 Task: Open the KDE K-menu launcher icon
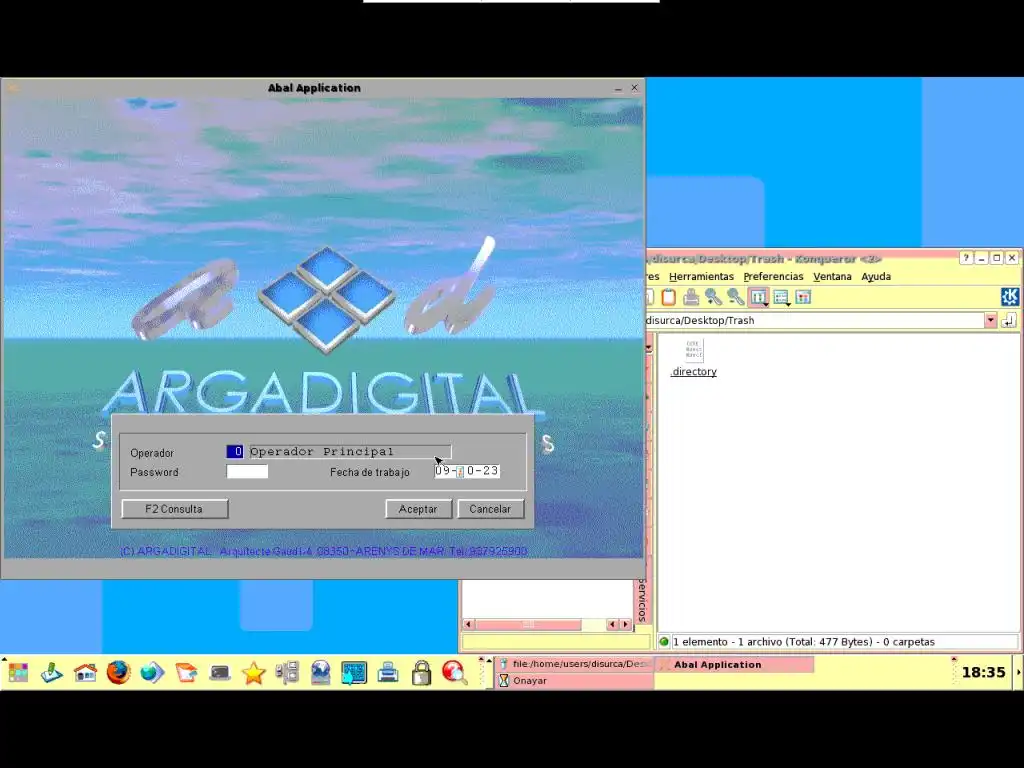(x=18, y=673)
